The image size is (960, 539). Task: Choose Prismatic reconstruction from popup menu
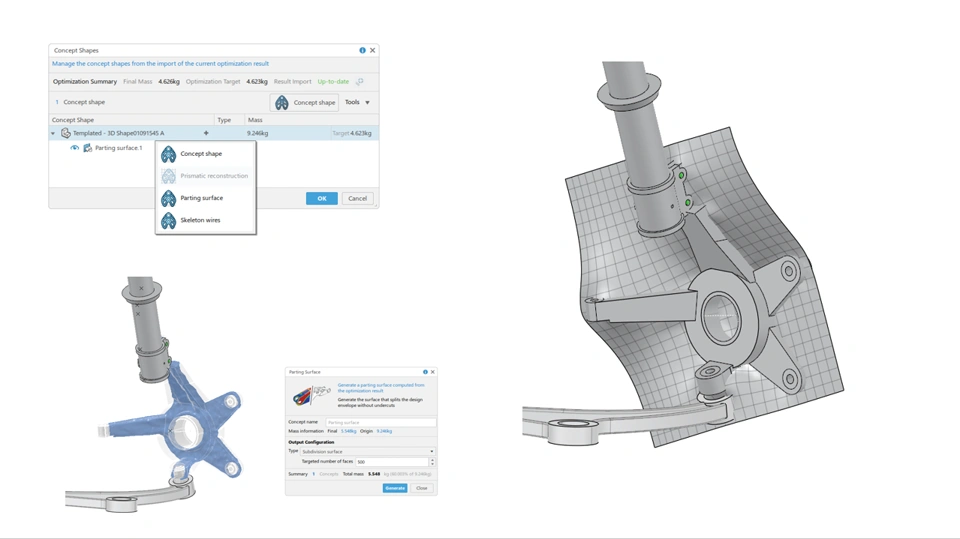tap(206, 176)
